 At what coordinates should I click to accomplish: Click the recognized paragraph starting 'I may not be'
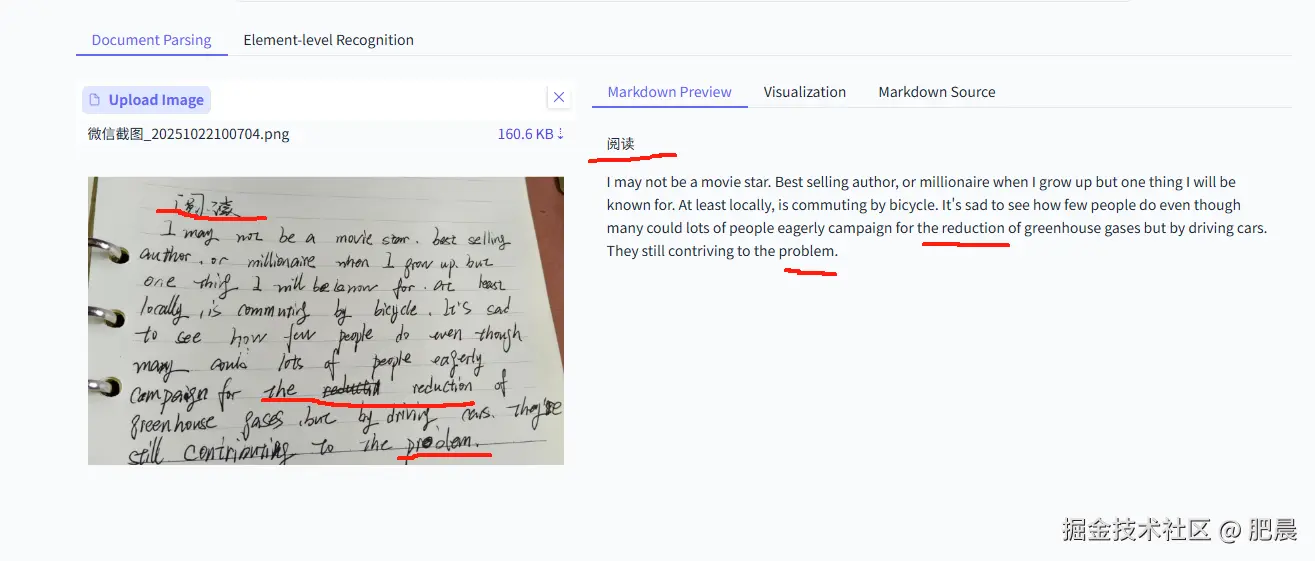[x=937, y=216]
